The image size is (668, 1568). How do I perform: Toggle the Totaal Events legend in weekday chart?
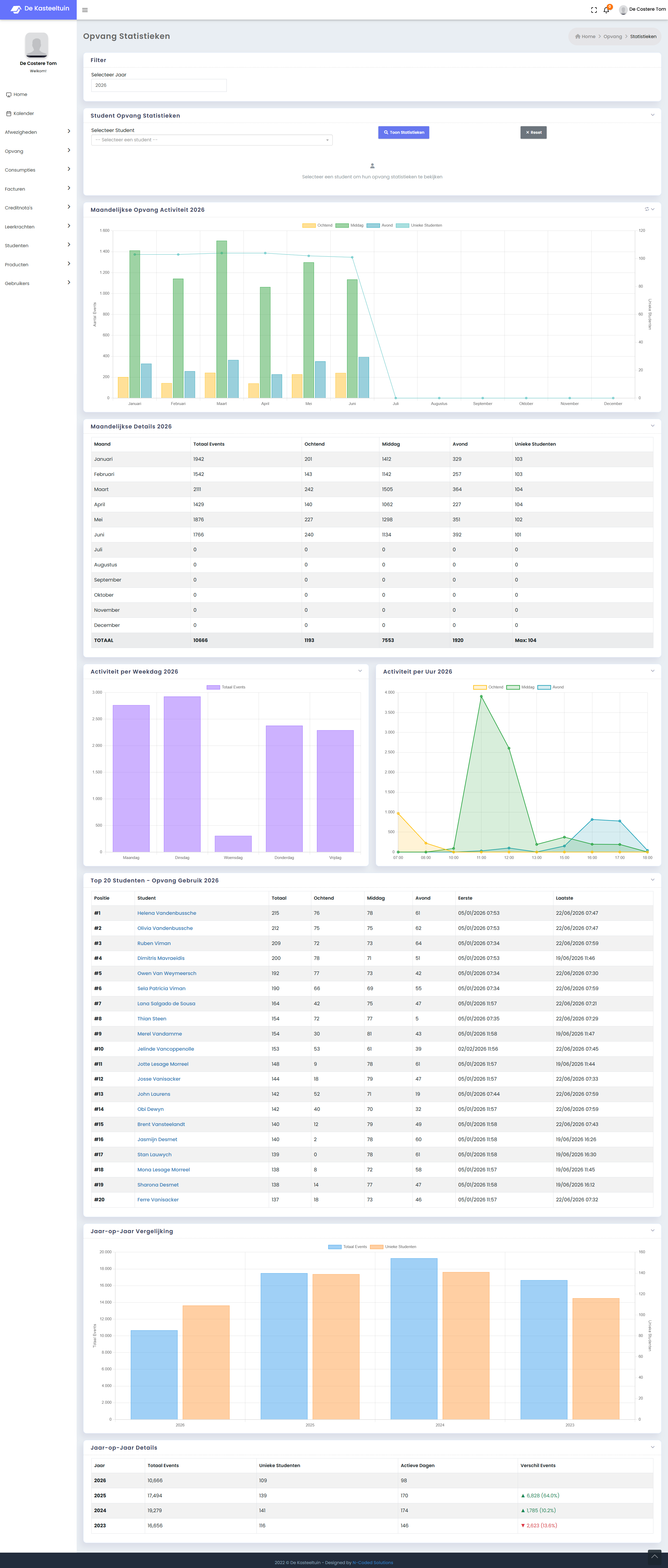226,687
